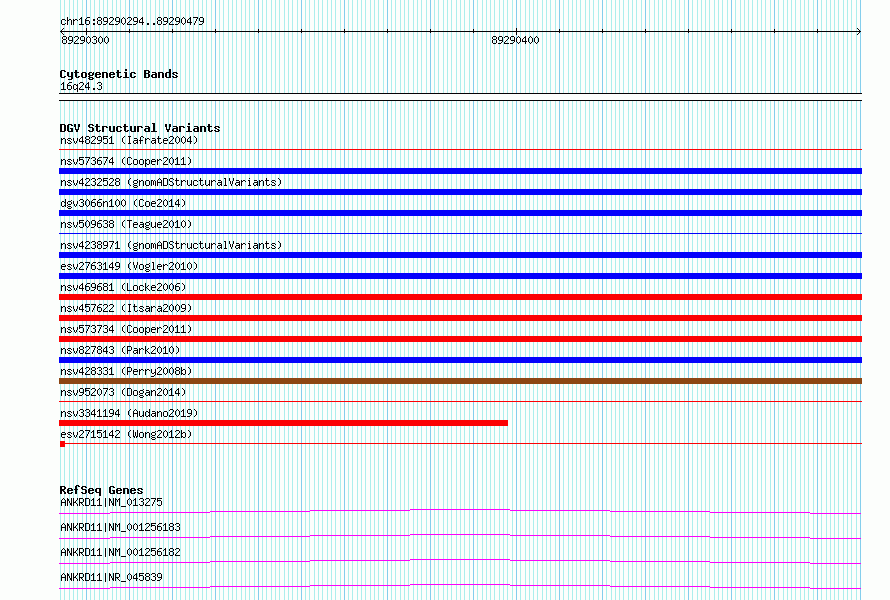Open variant nsv4232528 (gnomADStructuralVariants) label
The image size is (890, 600).
tap(171, 182)
